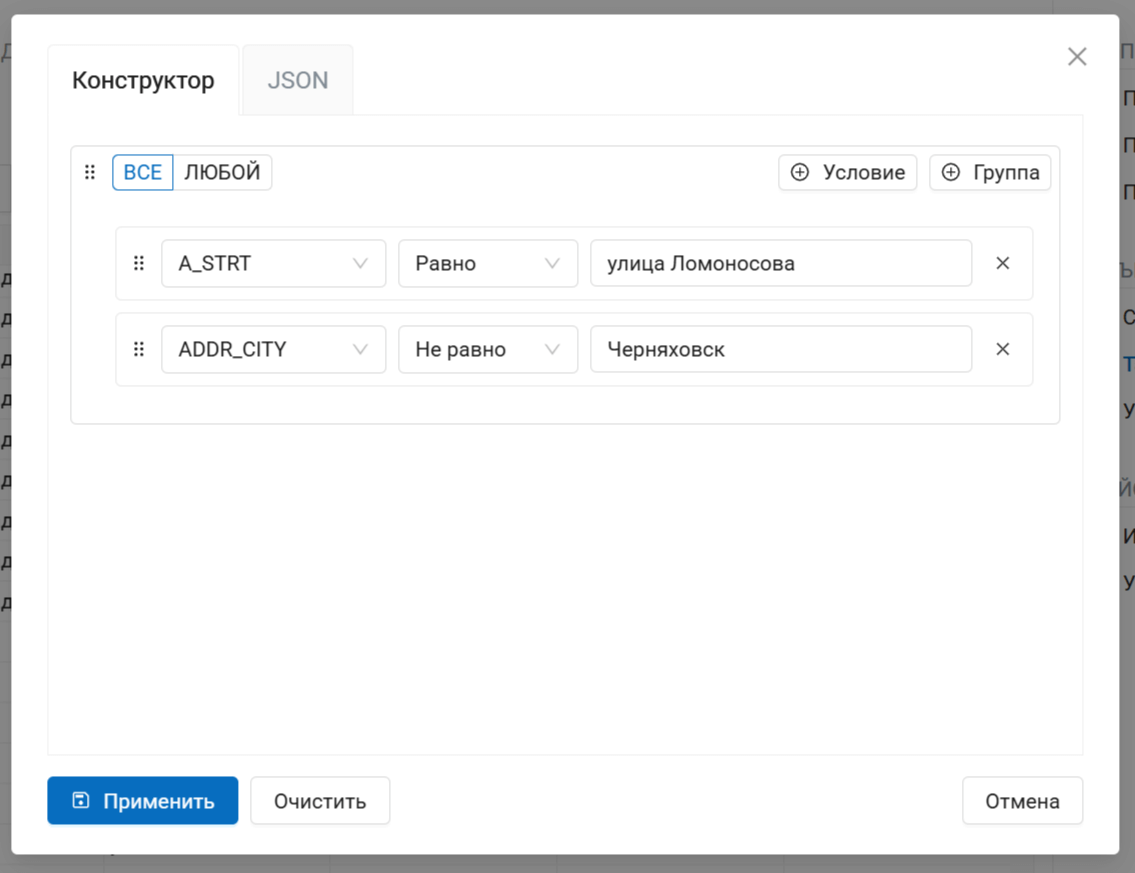Select the ВСЕ match mode
The width and height of the screenshot is (1135, 873).
pos(142,172)
